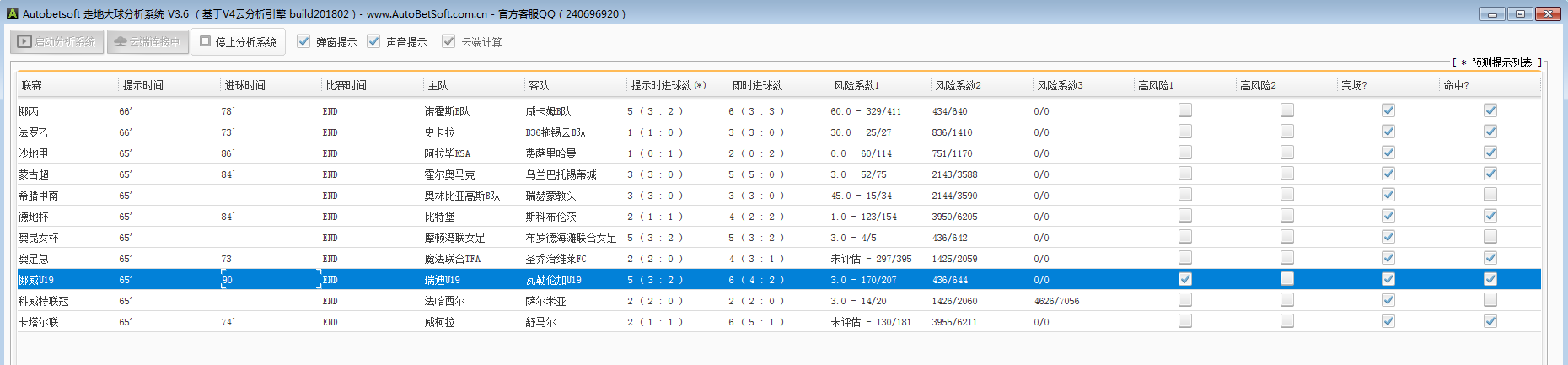Image resolution: width=1568 pixels, height=365 pixels.
Task: Toggle 命中? checkbox for 卡塔尔联 row
Action: 1490,321
